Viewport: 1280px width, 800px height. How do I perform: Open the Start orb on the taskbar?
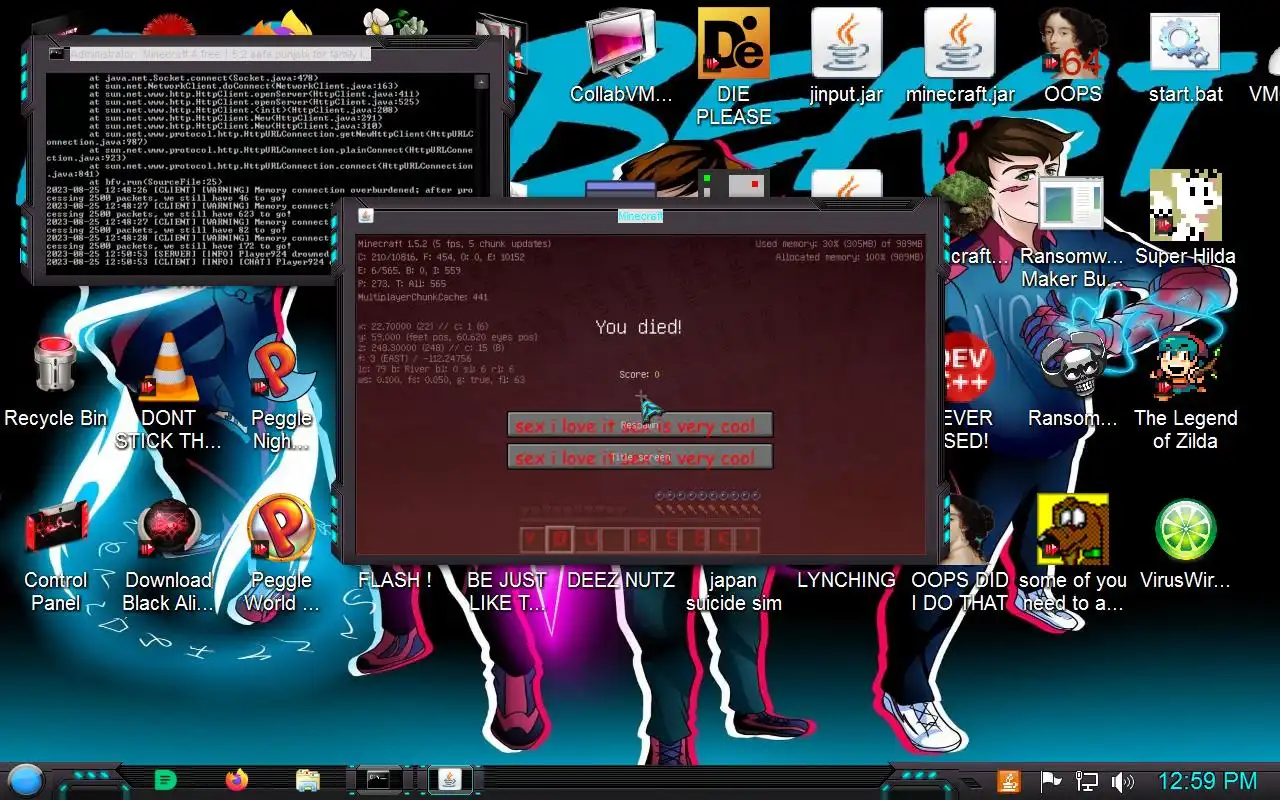(26, 780)
